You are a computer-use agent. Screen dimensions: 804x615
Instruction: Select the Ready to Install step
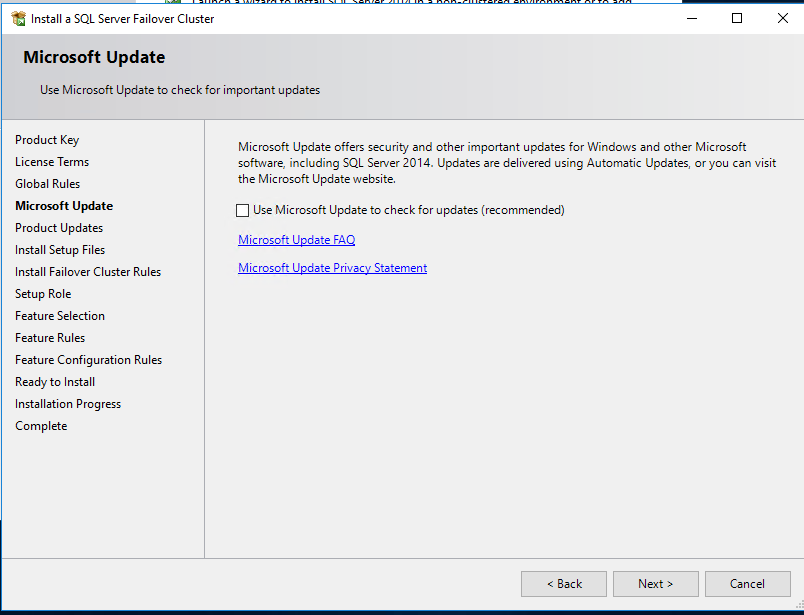click(x=55, y=382)
